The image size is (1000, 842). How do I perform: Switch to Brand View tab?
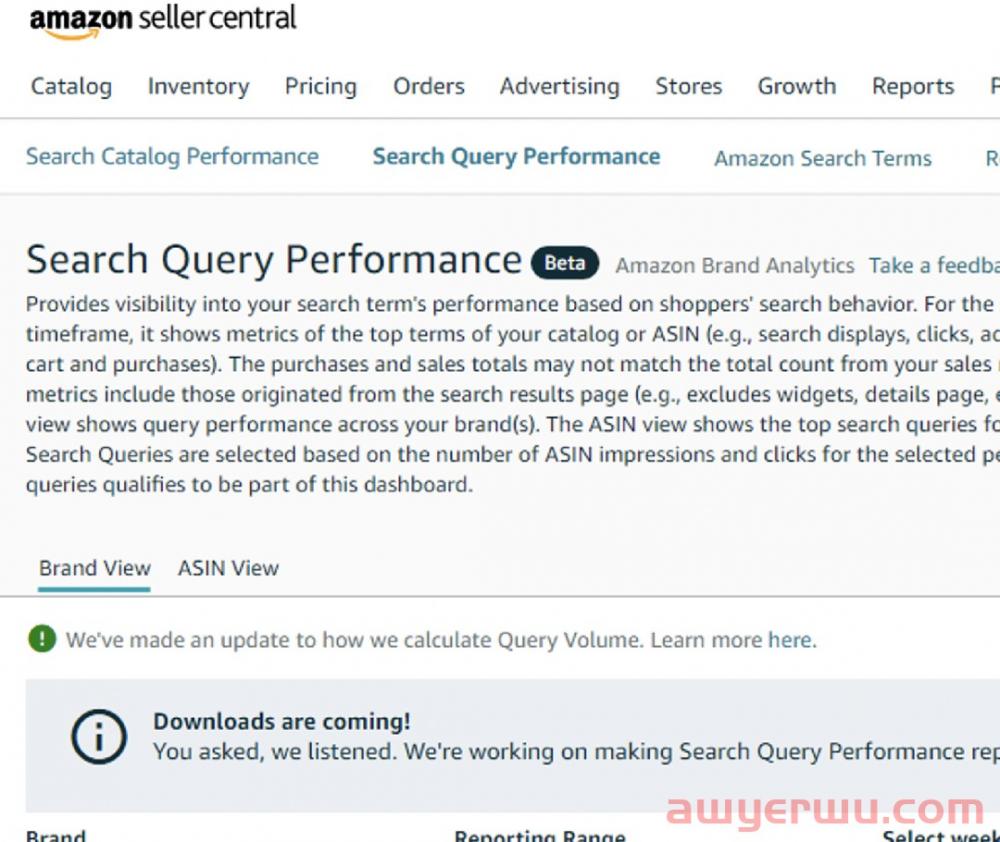94,568
